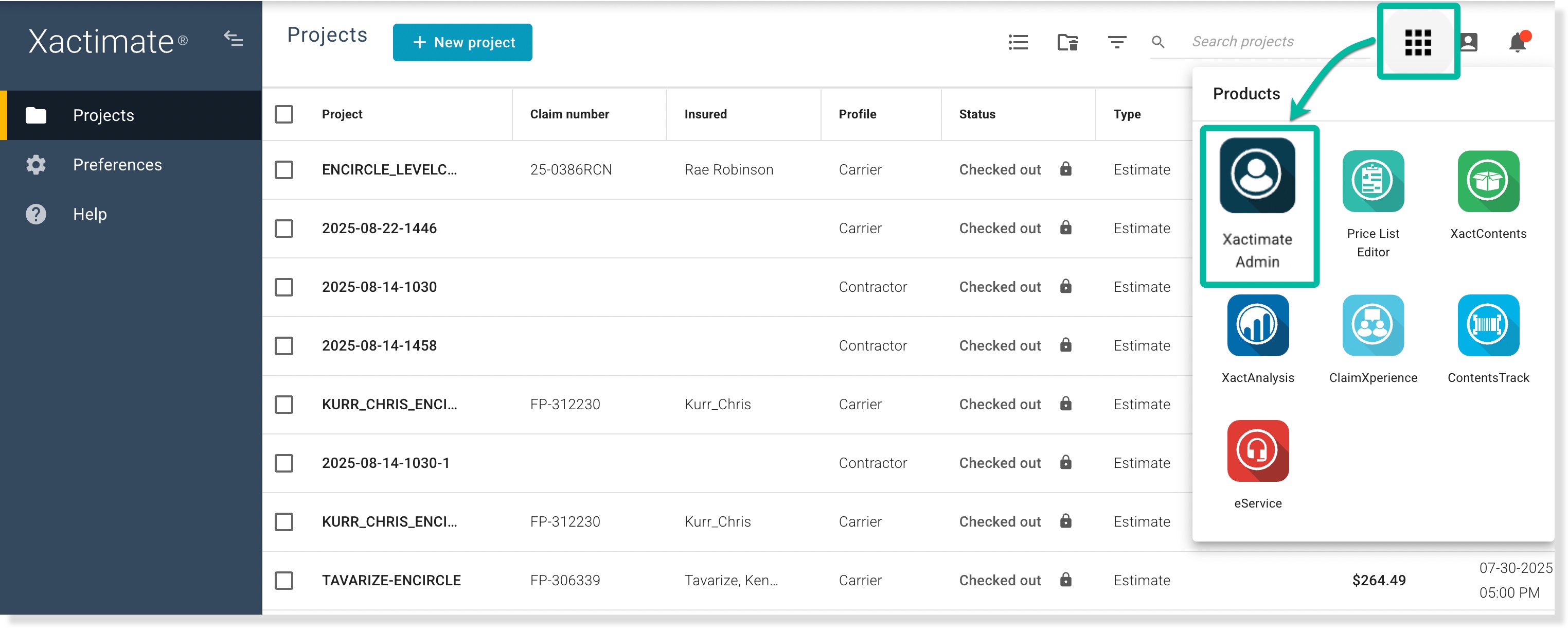Toggle the select-all projects checkbox
Viewport: 1568px width, 628px height.
(x=283, y=114)
